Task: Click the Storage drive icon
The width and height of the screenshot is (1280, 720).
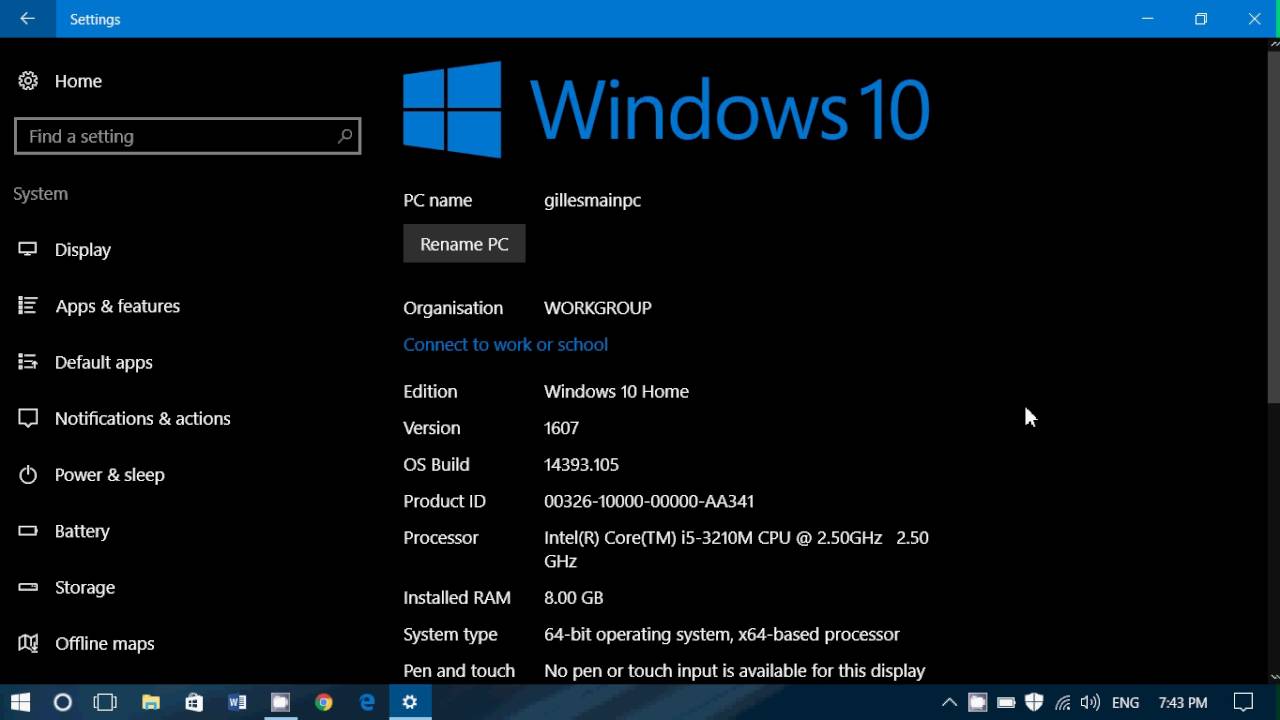Action: tap(28, 587)
